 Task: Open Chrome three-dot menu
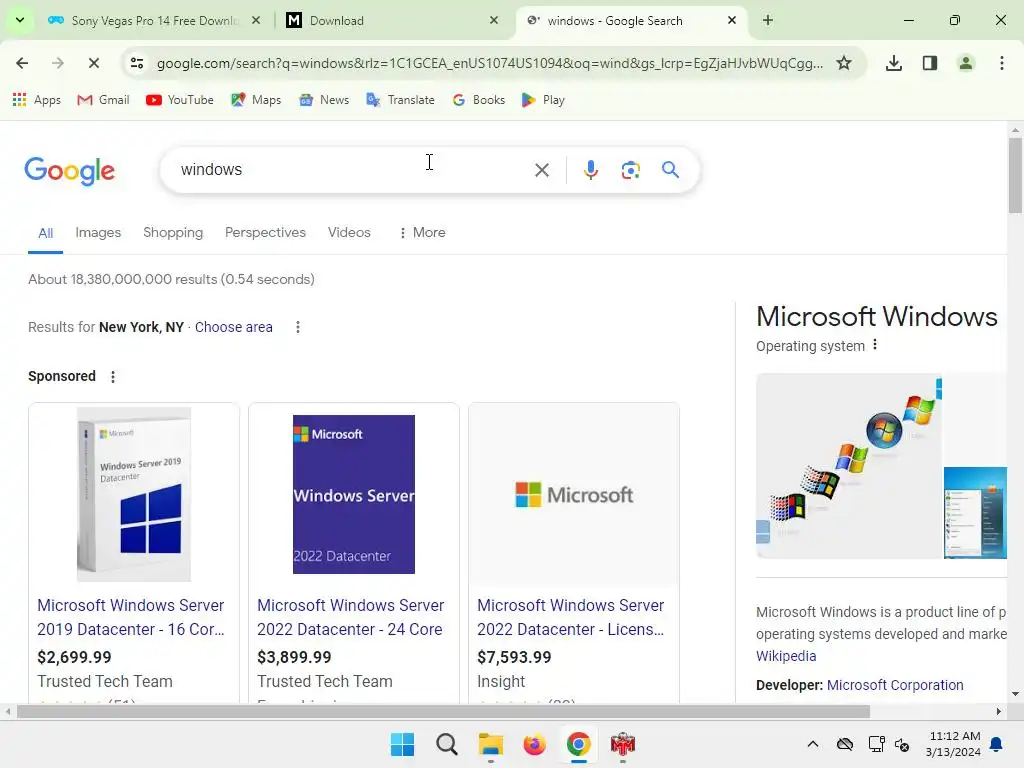click(x=1002, y=63)
